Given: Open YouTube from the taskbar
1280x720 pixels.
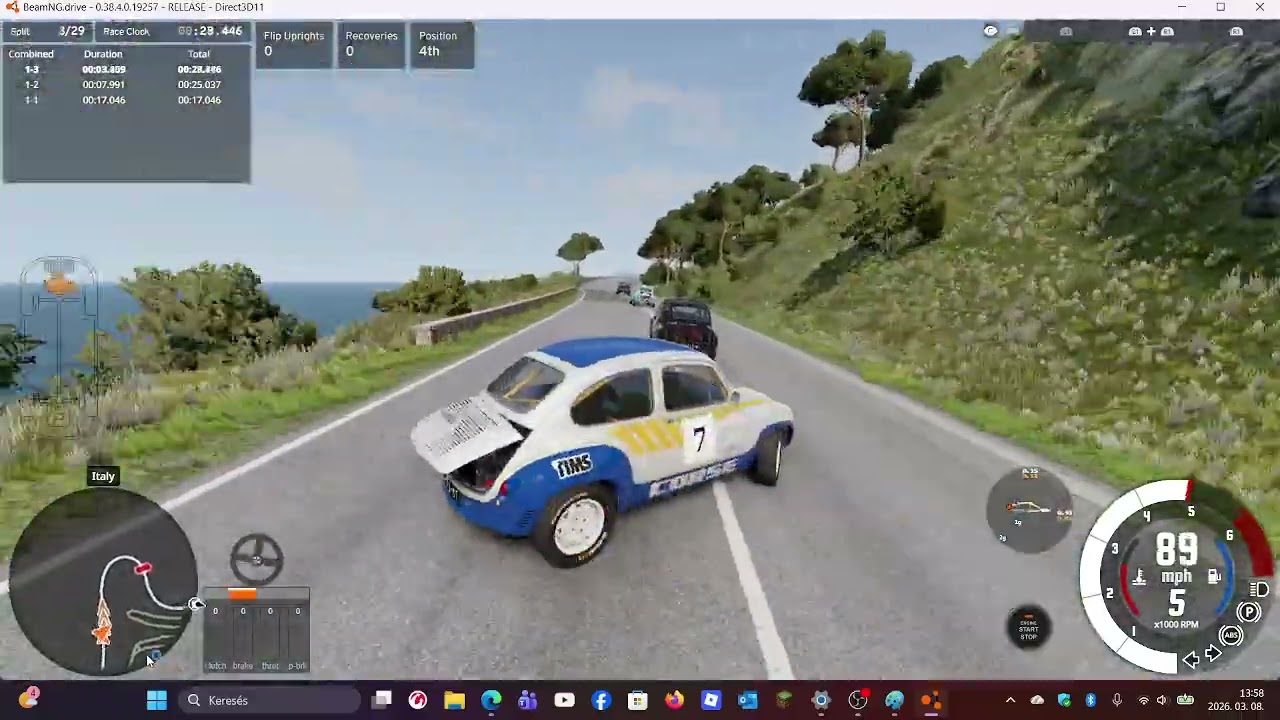Looking at the screenshot, I should (x=564, y=700).
